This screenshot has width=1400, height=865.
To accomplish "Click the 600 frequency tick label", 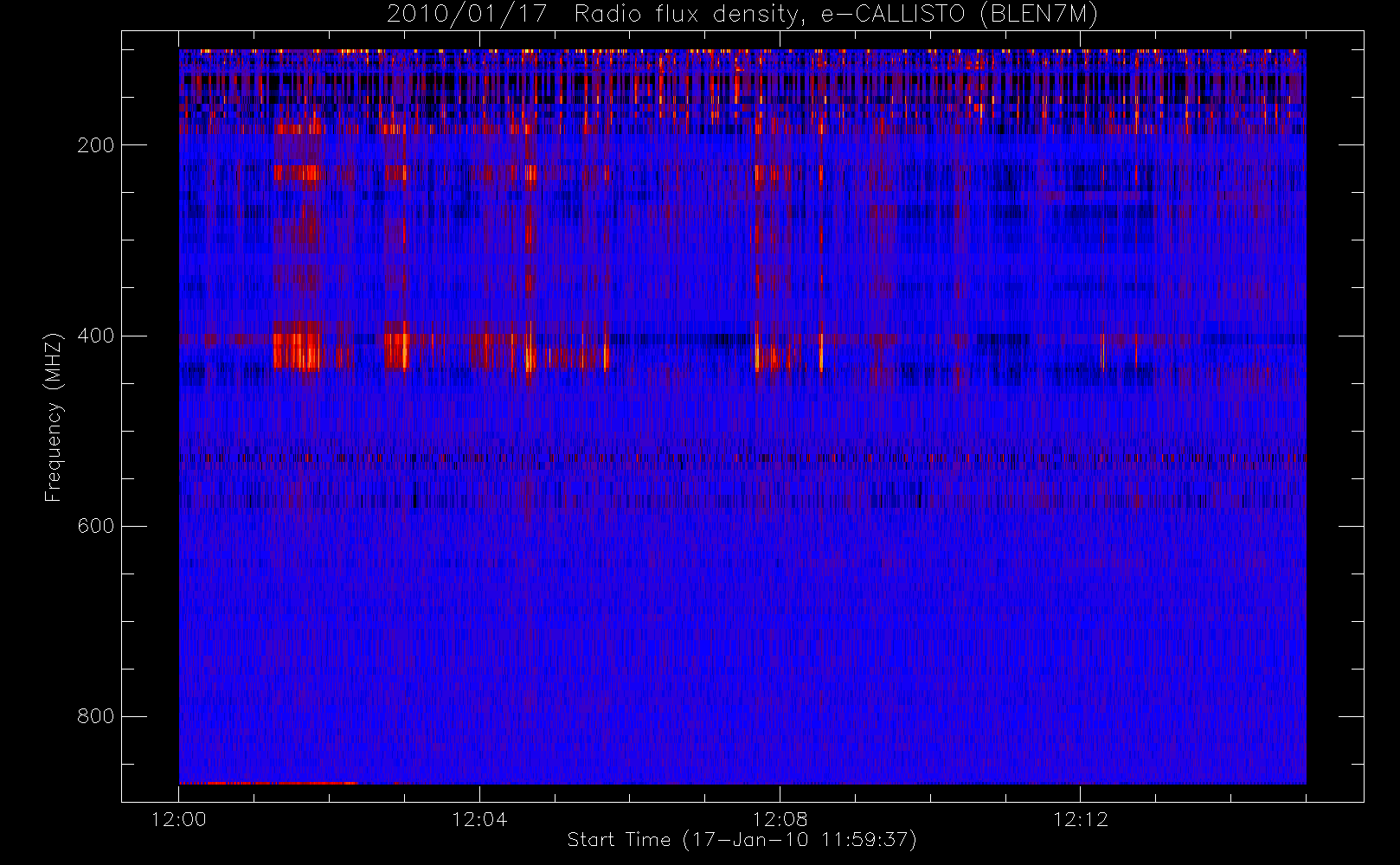I will (96, 526).
